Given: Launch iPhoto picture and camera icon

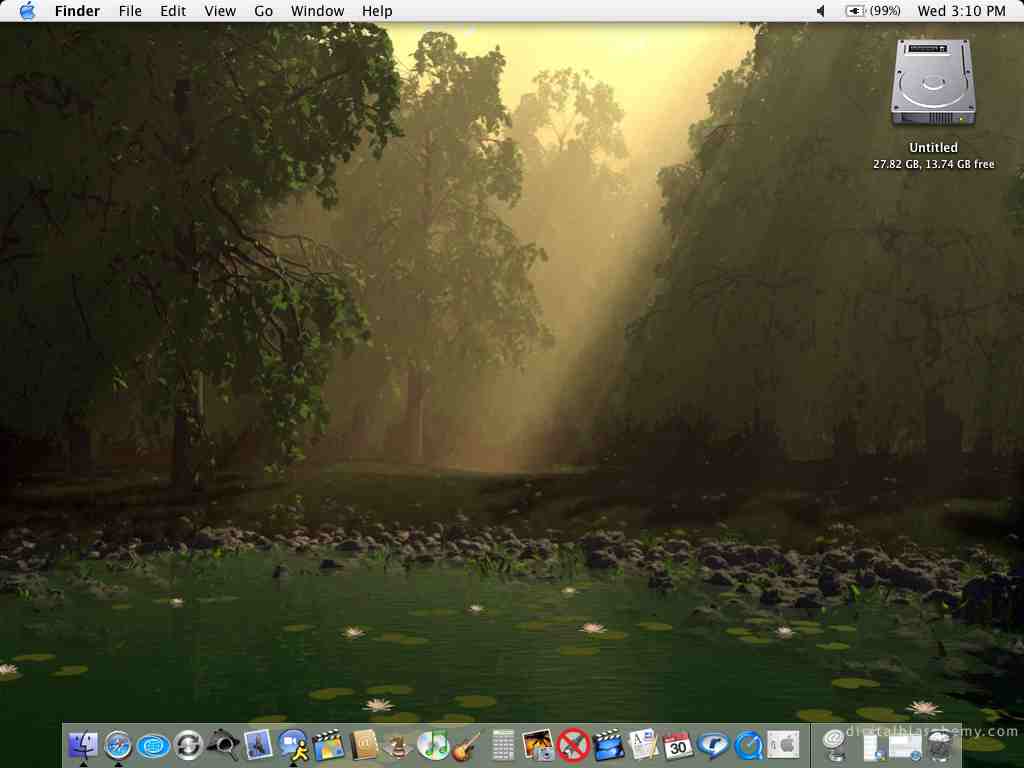Looking at the screenshot, I should (x=538, y=745).
